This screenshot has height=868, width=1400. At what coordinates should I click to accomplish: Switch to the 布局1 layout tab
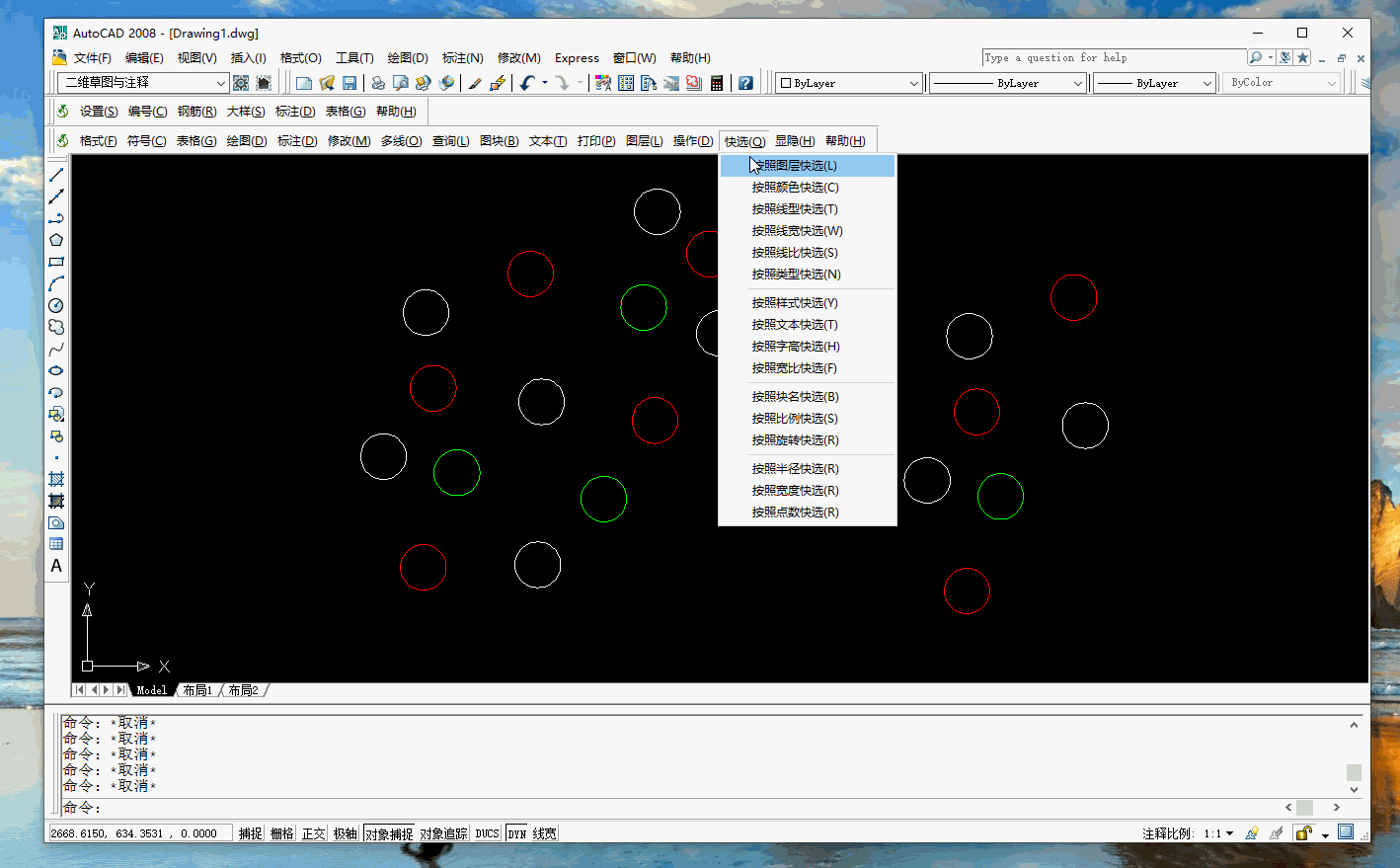pos(197,690)
